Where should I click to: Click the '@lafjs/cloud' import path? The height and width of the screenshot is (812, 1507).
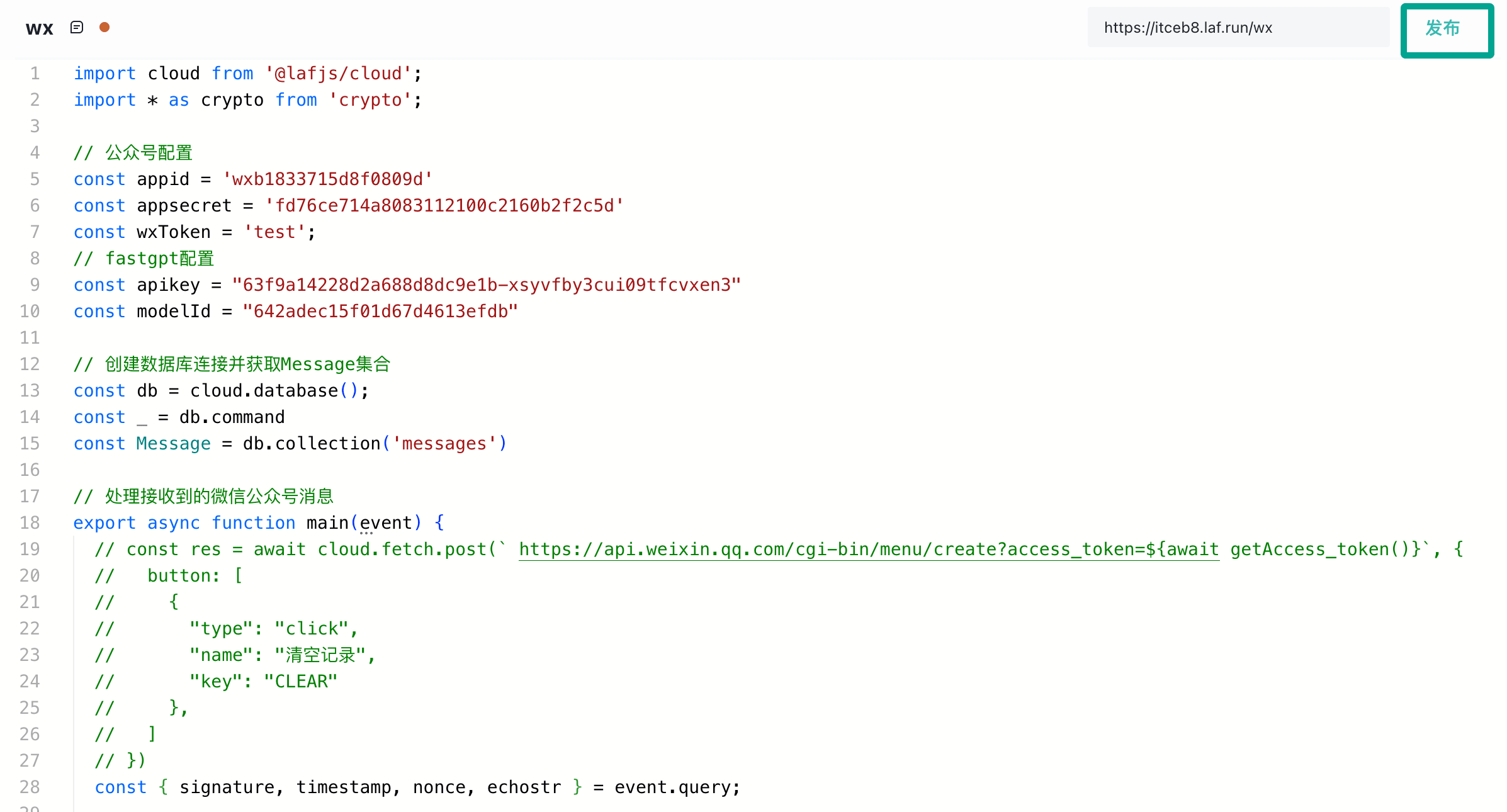pyautogui.click(x=338, y=74)
